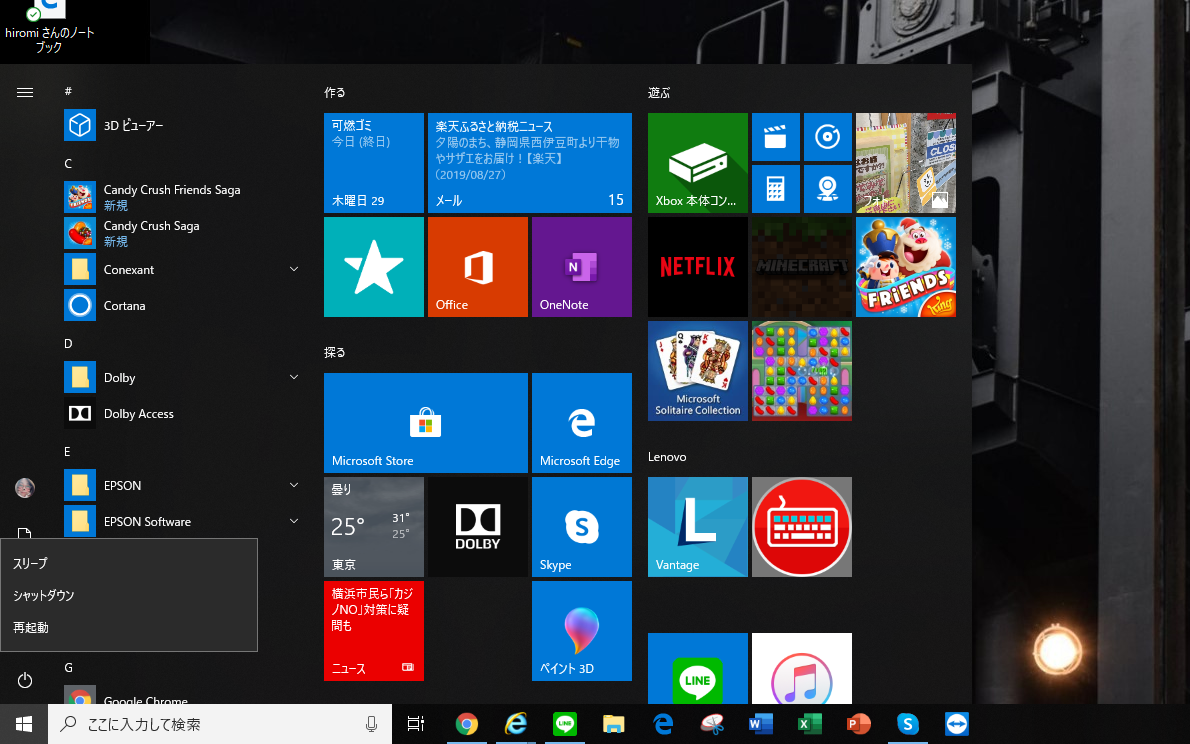Screen dimensions: 1190x744
Task: Open the Xbox 本体コン... tile
Action: click(x=697, y=162)
